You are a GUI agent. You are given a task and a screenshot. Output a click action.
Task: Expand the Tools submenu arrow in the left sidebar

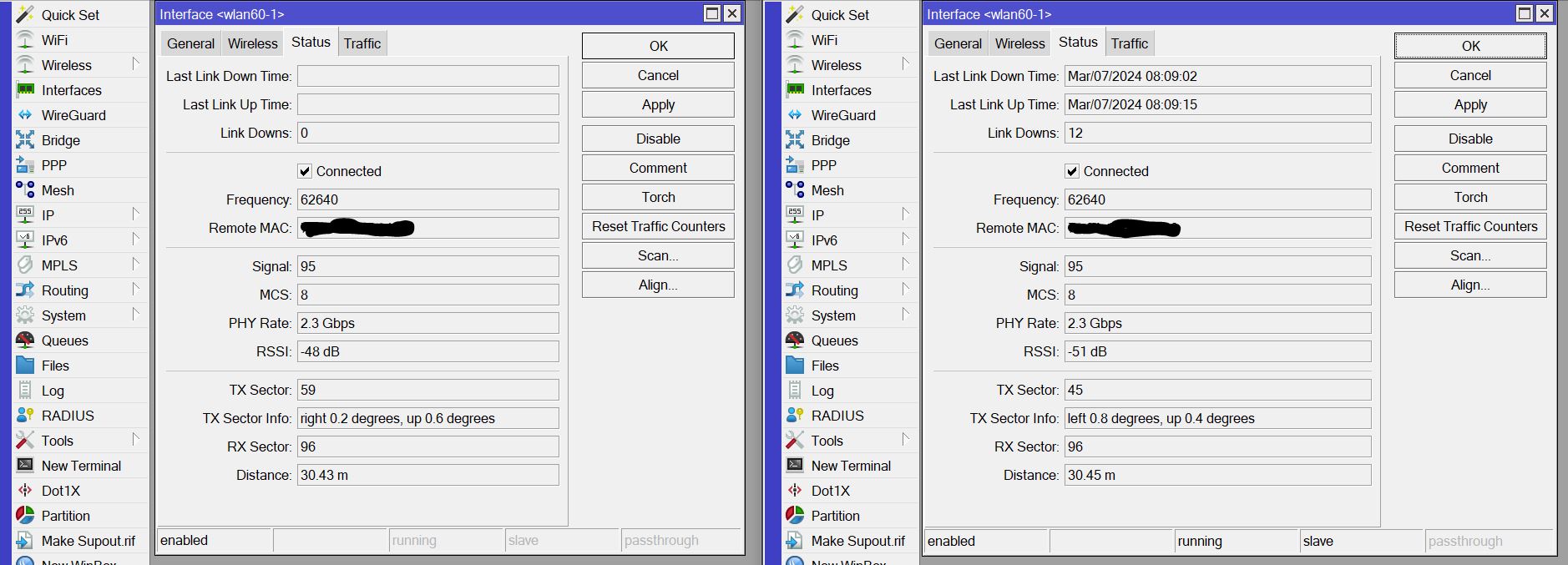coord(135,439)
